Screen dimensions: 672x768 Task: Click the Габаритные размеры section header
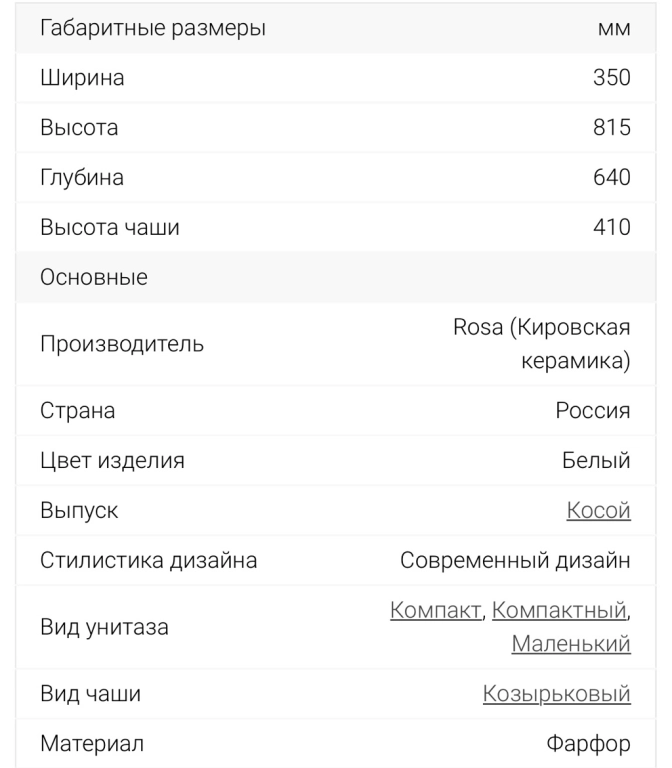(x=153, y=28)
